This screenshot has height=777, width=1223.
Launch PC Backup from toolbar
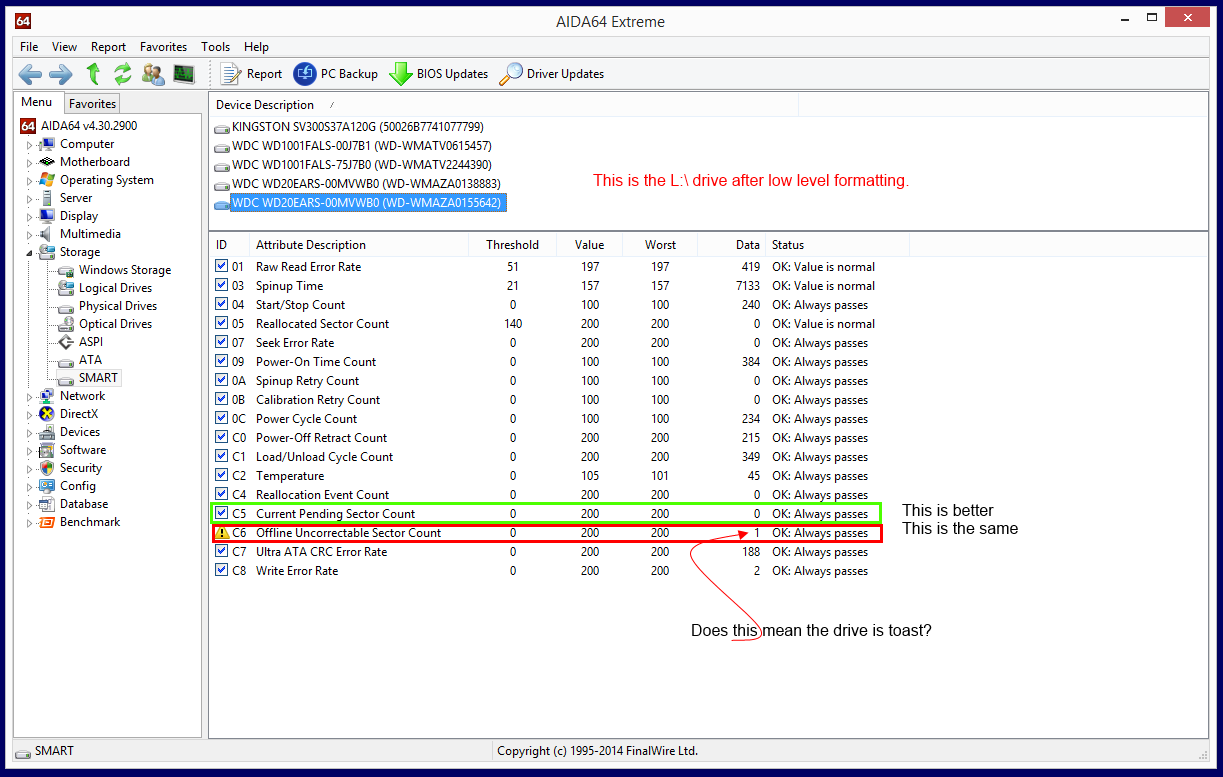point(336,73)
